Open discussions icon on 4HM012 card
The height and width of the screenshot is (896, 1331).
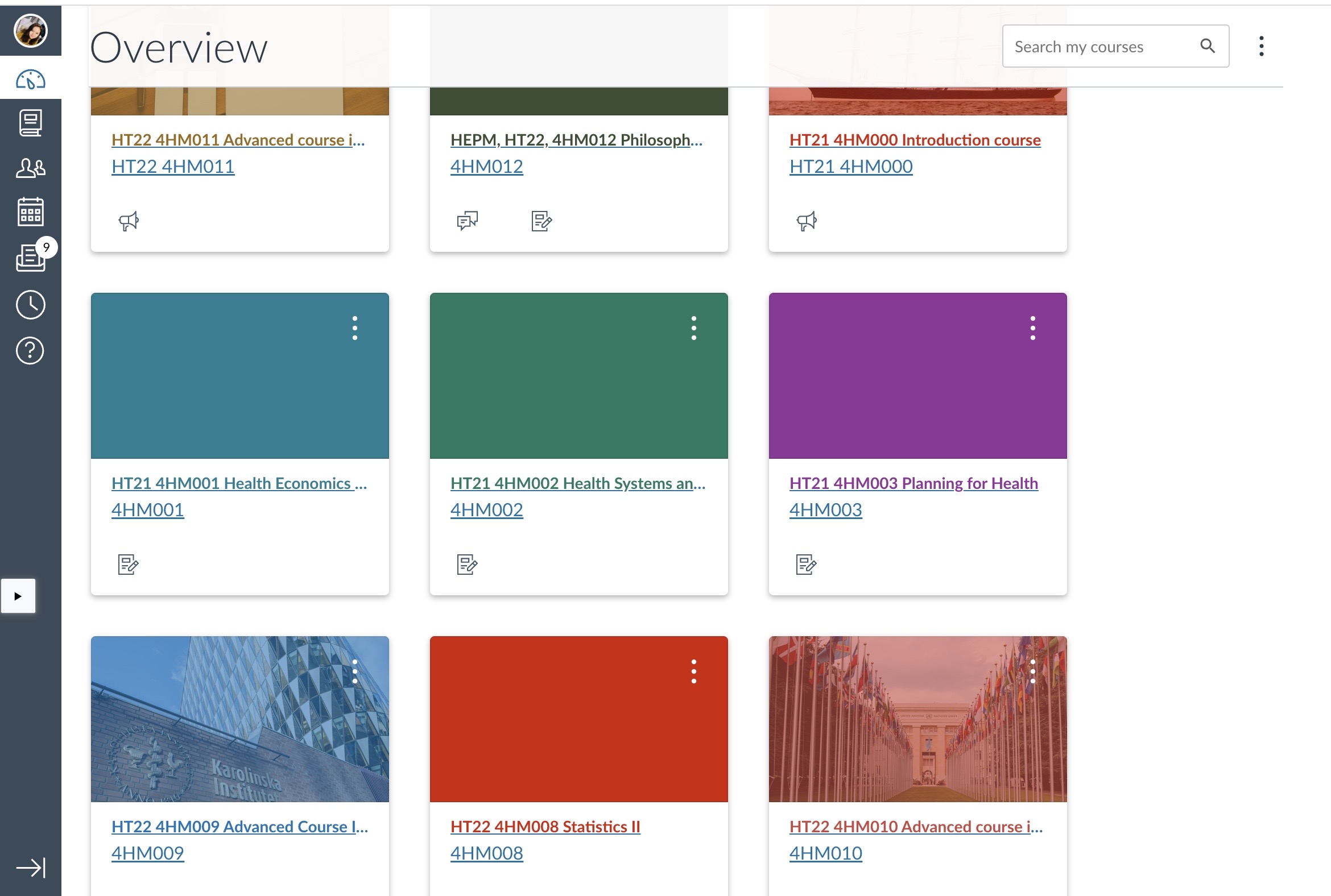click(x=467, y=221)
